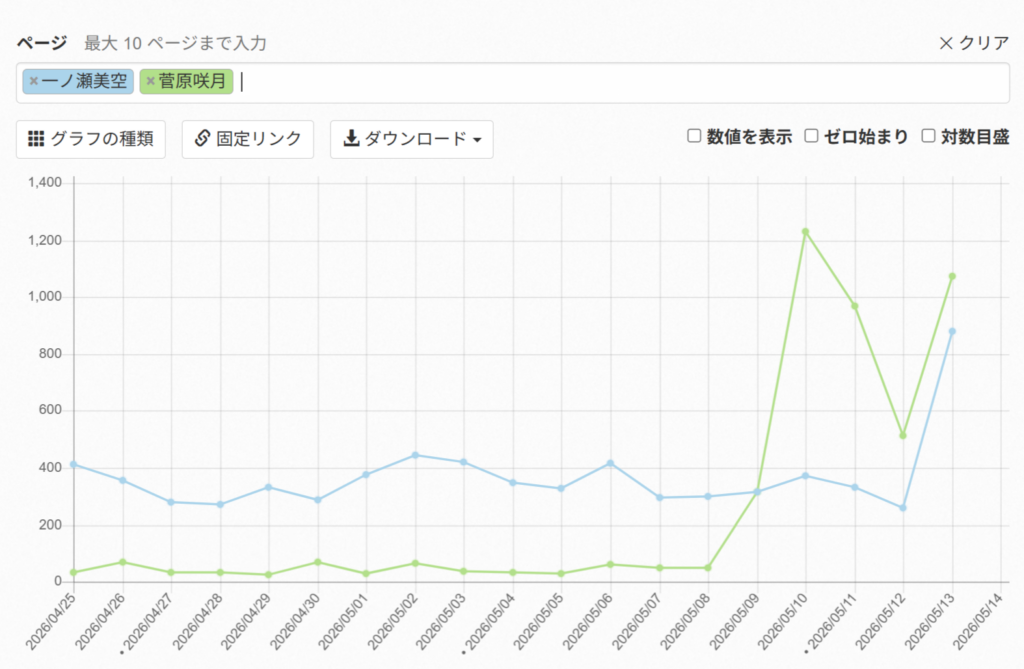Remove the 一ノ瀬美空 page tag
This screenshot has width=1024, height=669.
click(33, 81)
